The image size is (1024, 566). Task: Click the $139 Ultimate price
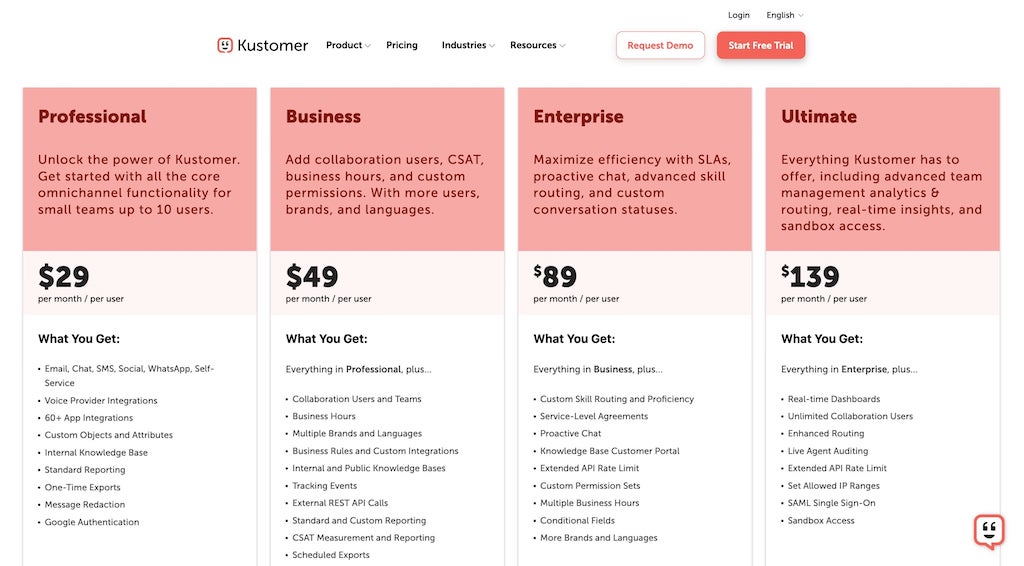coord(810,277)
